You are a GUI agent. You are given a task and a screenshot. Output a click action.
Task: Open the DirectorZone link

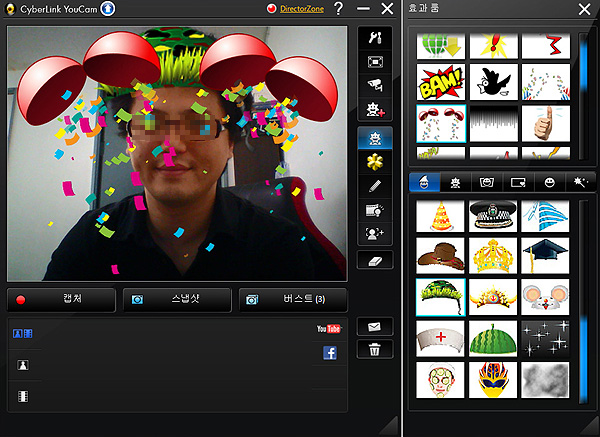pyautogui.click(x=300, y=9)
